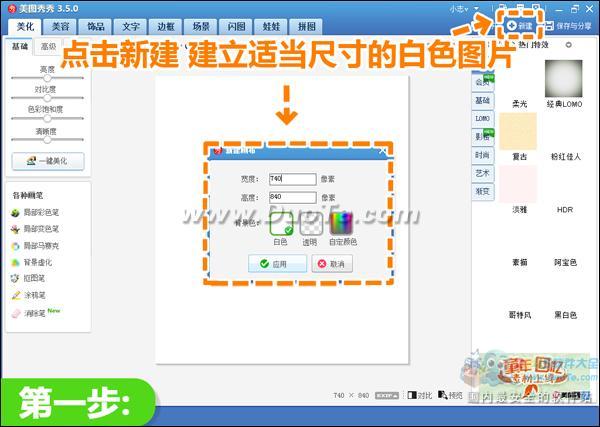This screenshot has width=600, height=427.
Task: Select the 涂鸦笔 doodle pen icon
Action: pos(15,295)
